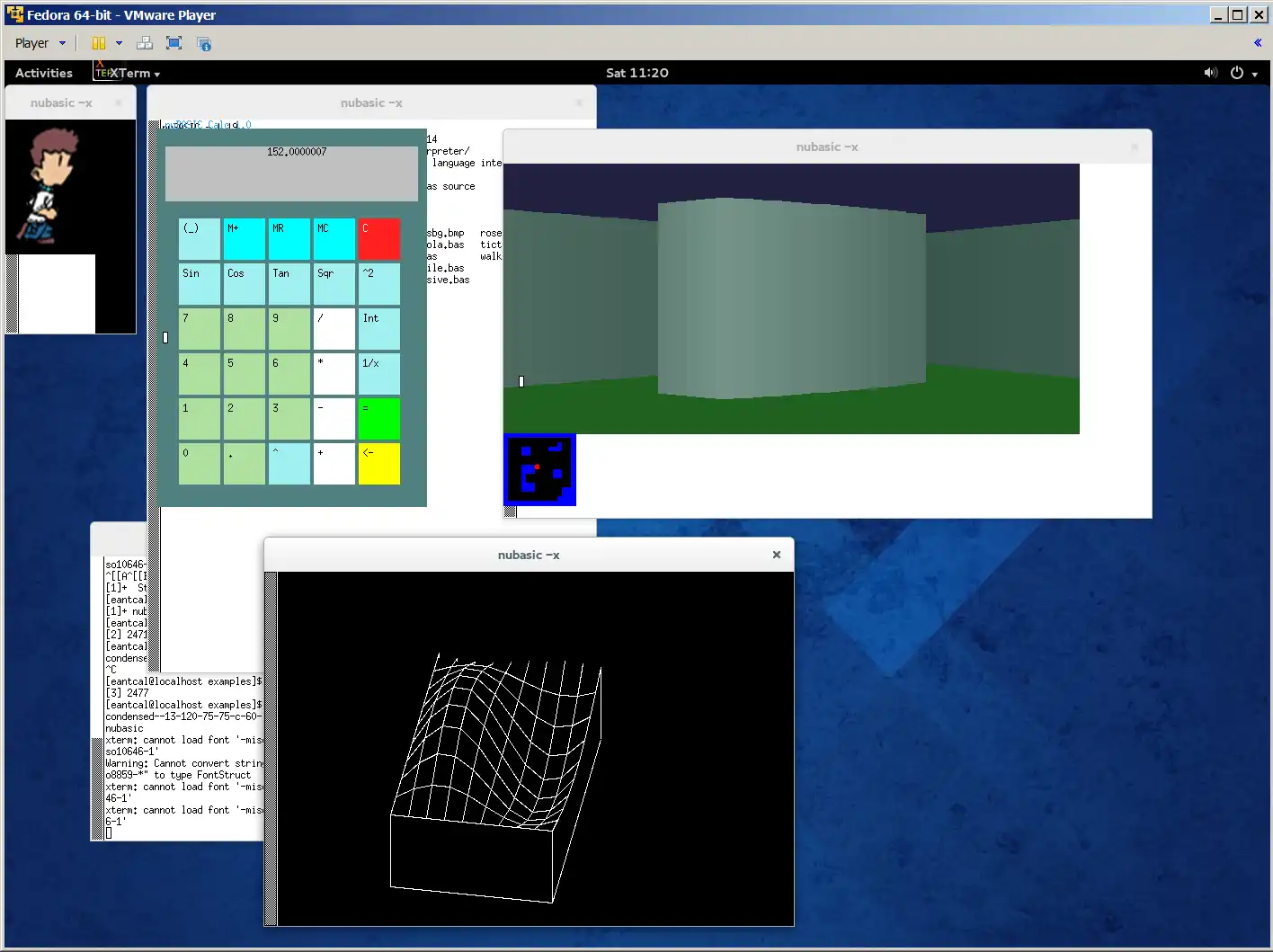Click the 'o8859-*" to type FontStruct' line
Screen dimensions: 1273x952
pos(178,775)
